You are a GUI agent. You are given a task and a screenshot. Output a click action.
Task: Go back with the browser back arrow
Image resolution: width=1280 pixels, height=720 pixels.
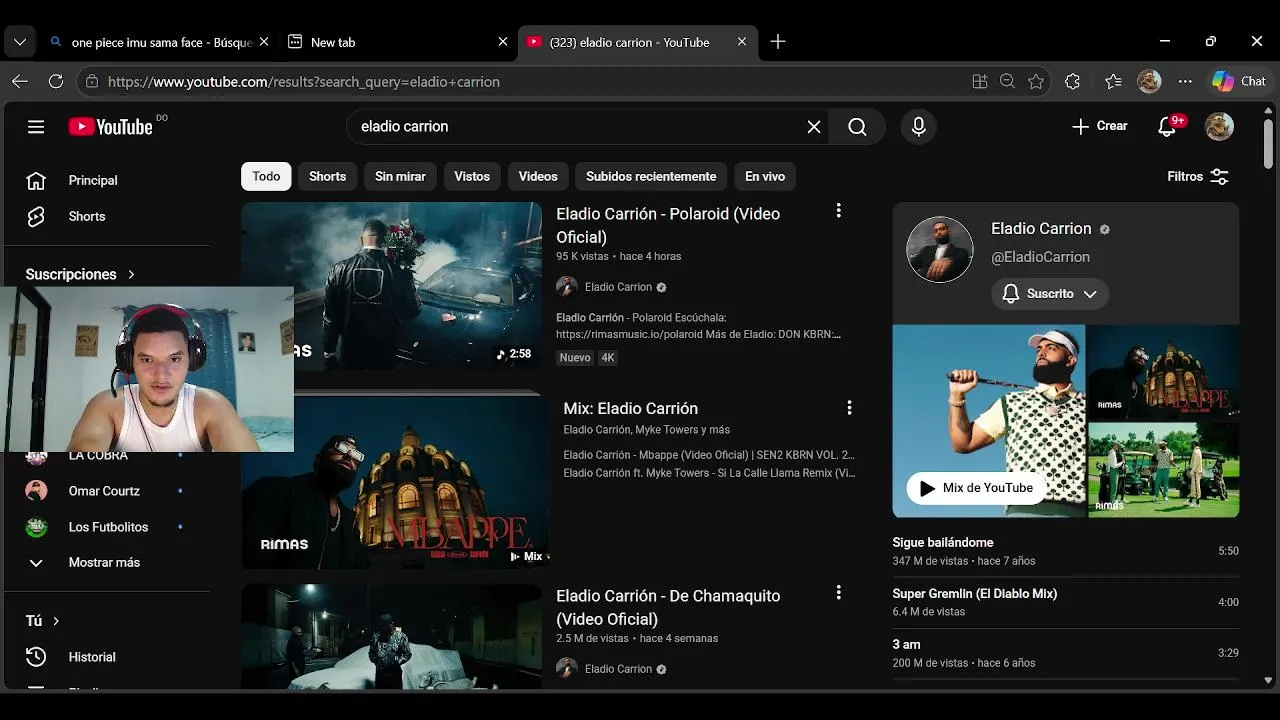(x=20, y=82)
